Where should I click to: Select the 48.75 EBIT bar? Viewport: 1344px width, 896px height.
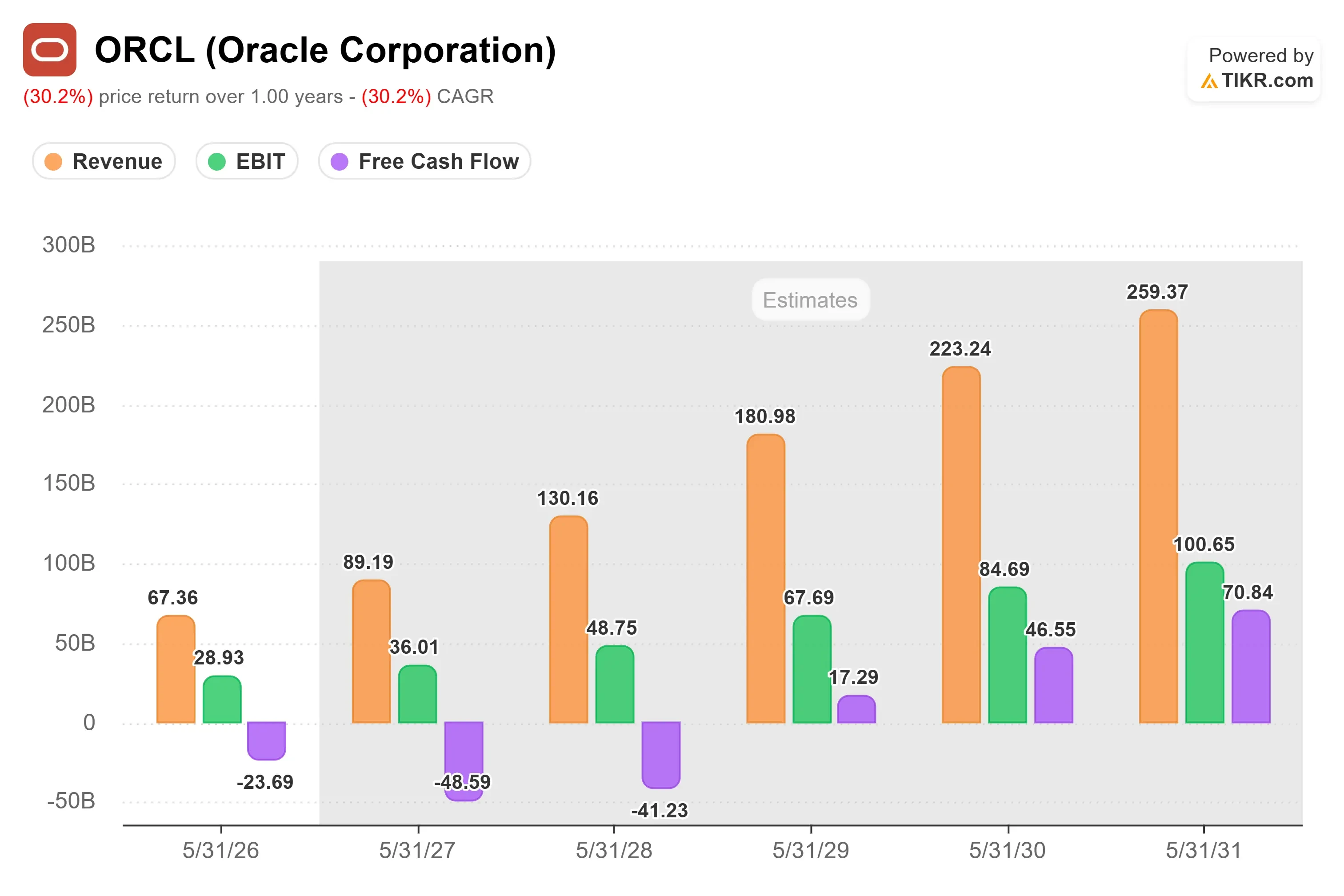click(615, 684)
